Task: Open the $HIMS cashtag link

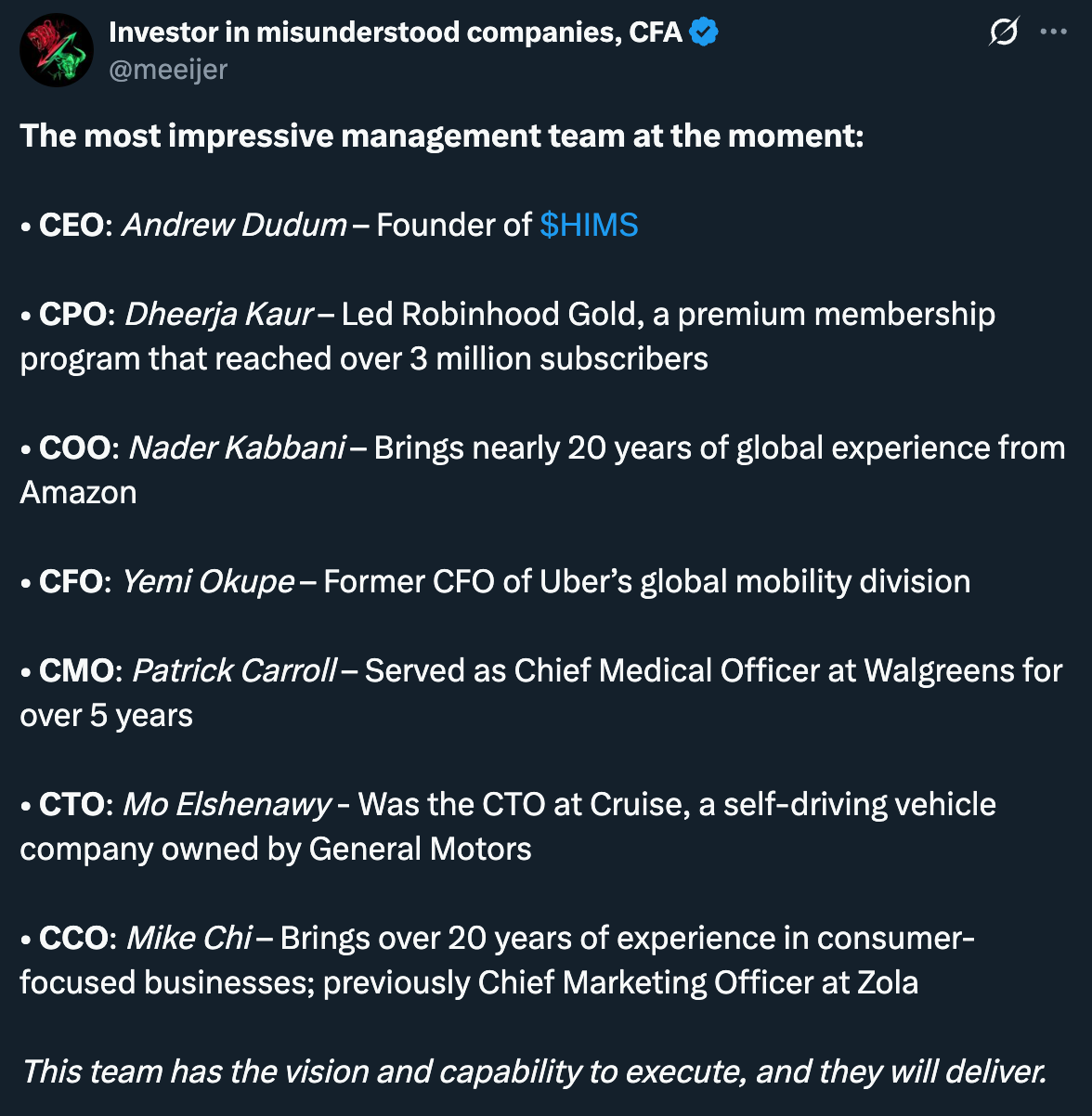Action: point(589,225)
